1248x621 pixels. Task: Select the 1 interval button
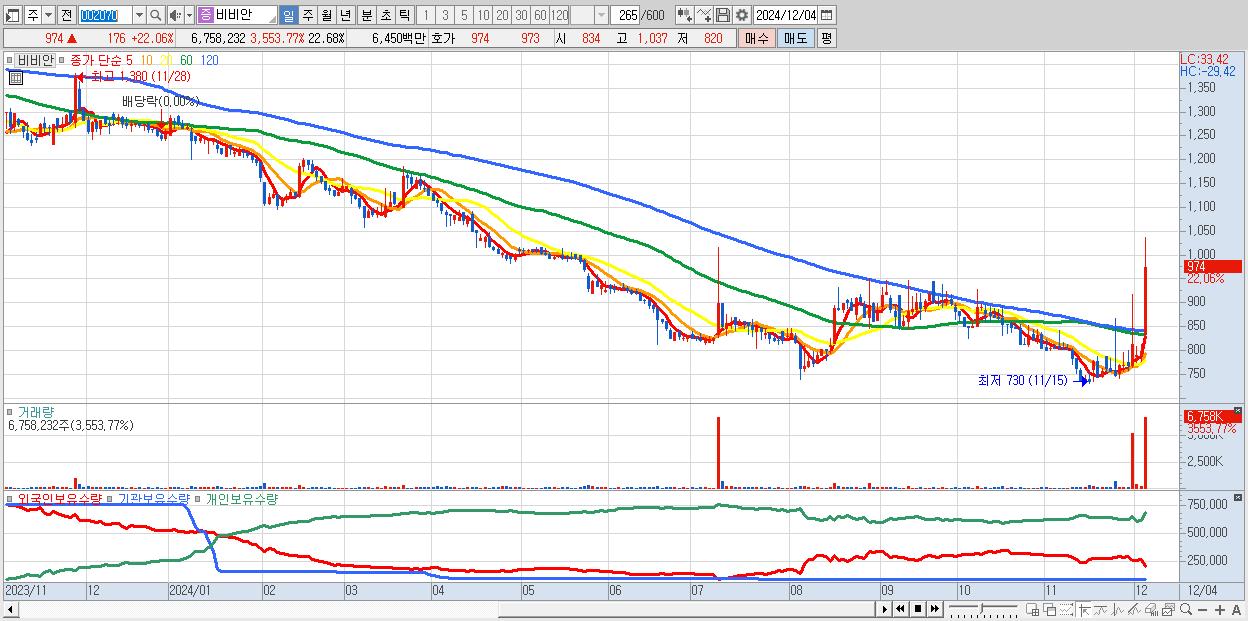pos(425,15)
